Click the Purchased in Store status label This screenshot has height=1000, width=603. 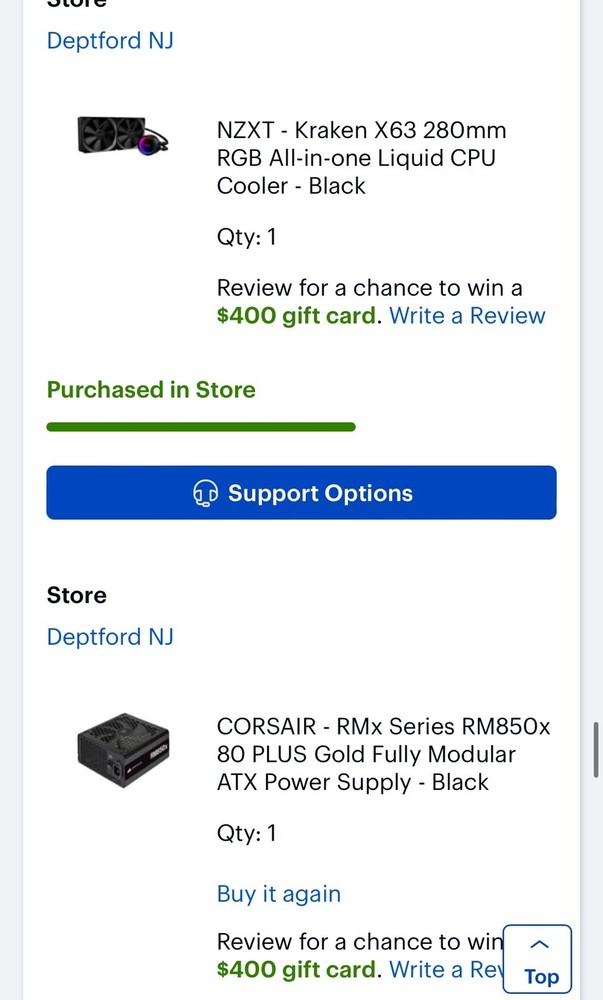(x=150, y=390)
